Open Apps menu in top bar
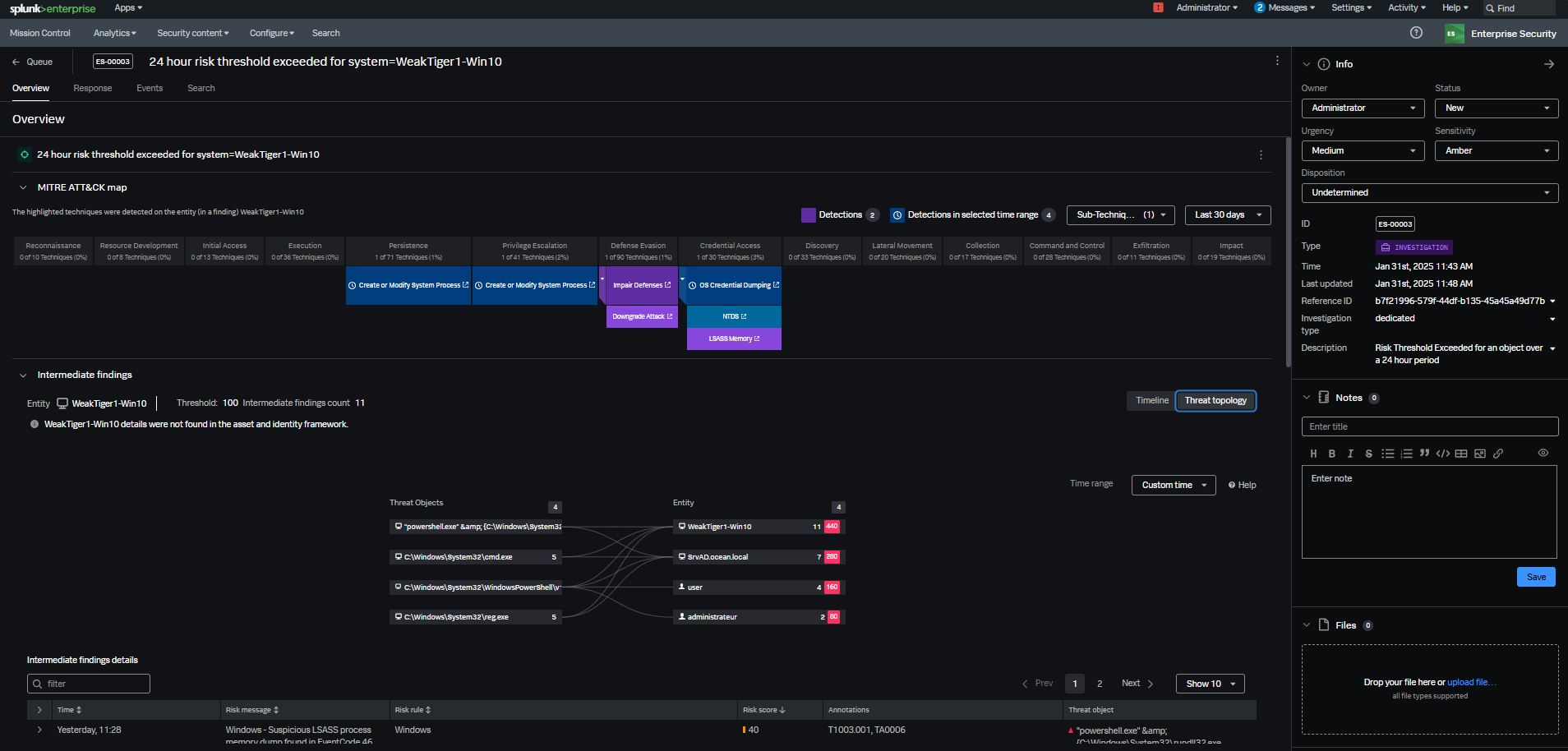 tap(128, 7)
